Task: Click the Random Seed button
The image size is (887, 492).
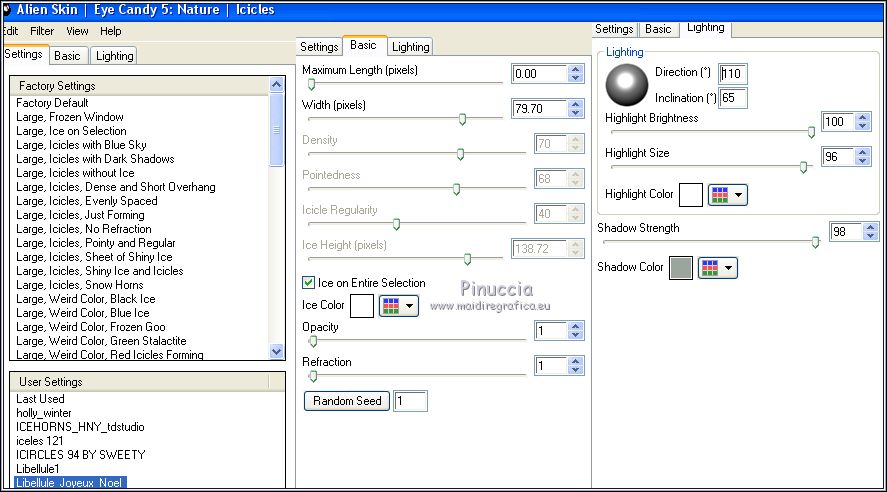Action: (347, 400)
